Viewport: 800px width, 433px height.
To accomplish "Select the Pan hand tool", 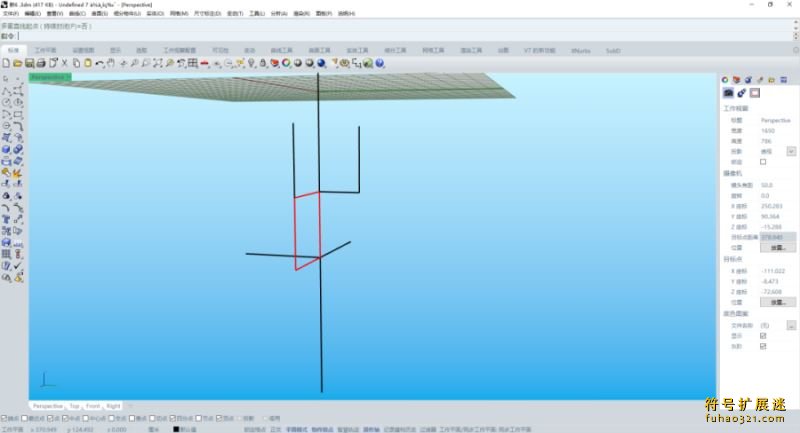I will (111, 63).
